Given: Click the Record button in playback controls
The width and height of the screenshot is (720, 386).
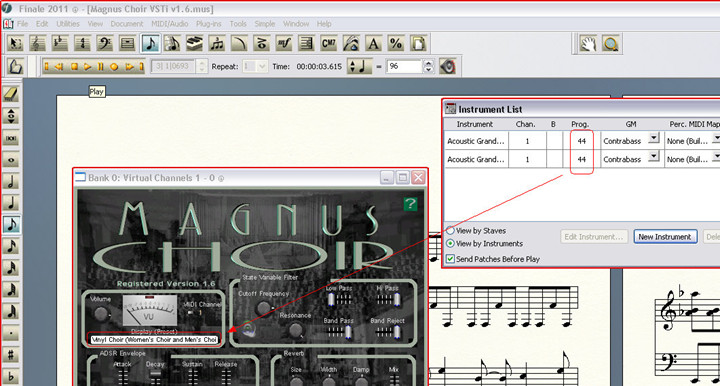Looking at the screenshot, I should tap(114, 67).
